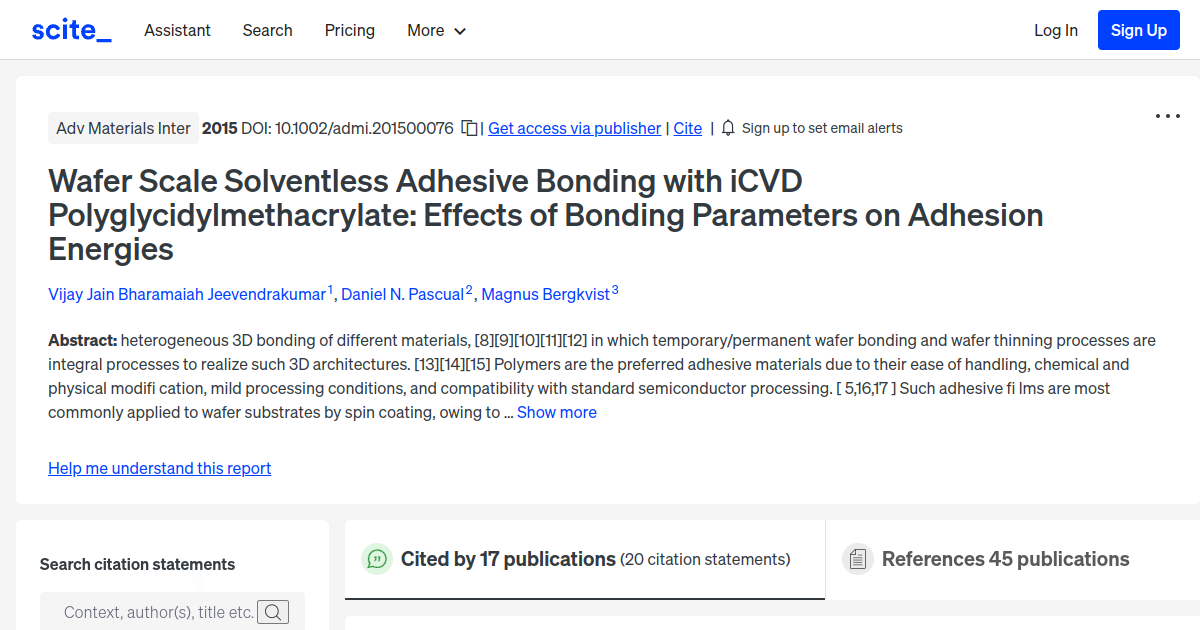Click the bell icon for email alerts
Viewport: 1200px width, 630px height.
728,127
